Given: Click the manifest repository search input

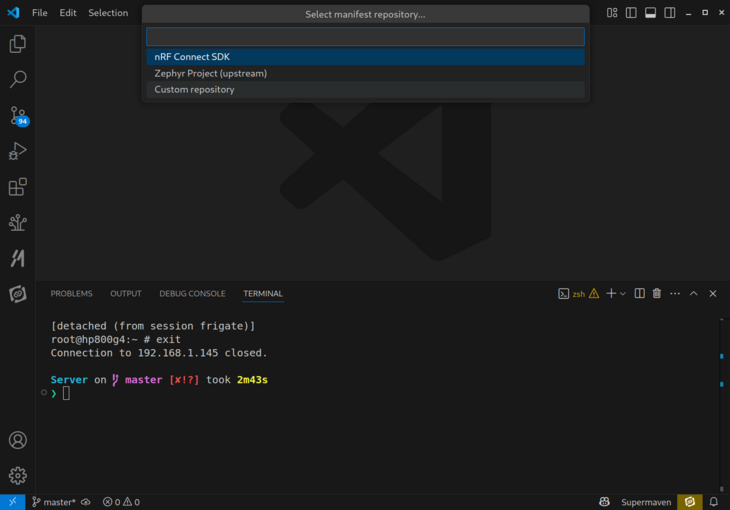Looking at the screenshot, I should [365, 36].
